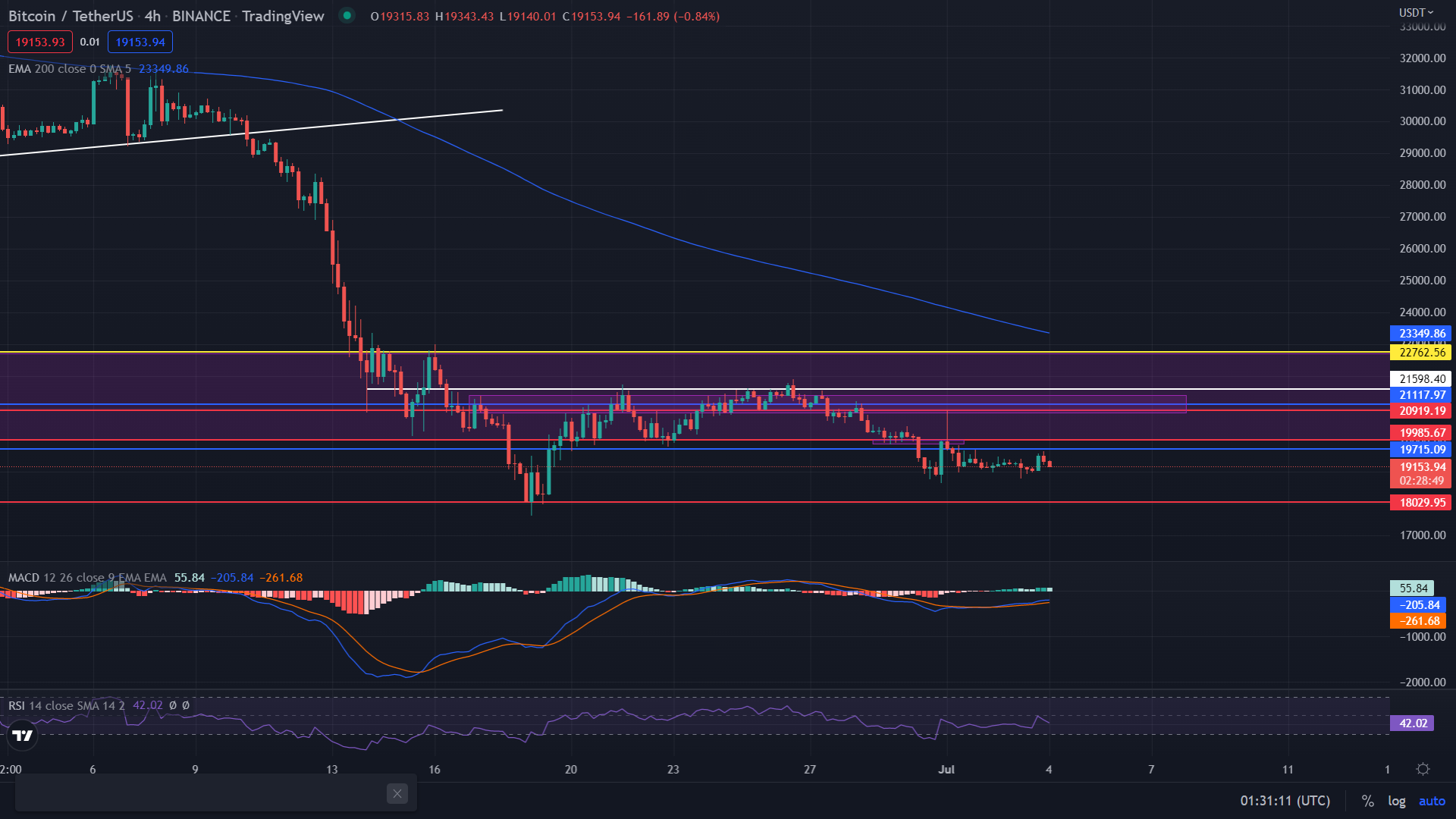
Task: Click the yellow 22762.56 price label
Action: (x=1420, y=353)
